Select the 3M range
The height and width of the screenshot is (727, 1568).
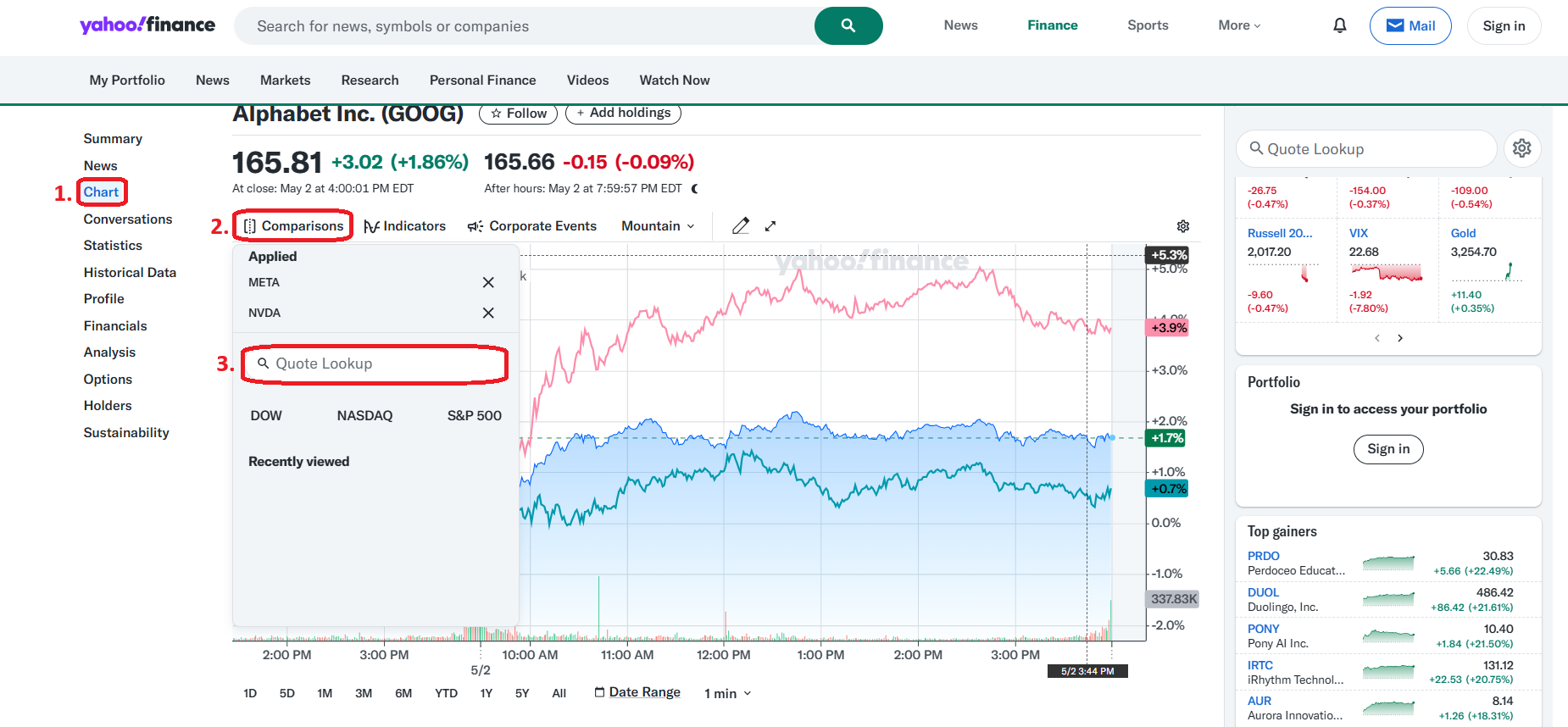pyautogui.click(x=364, y=693)
